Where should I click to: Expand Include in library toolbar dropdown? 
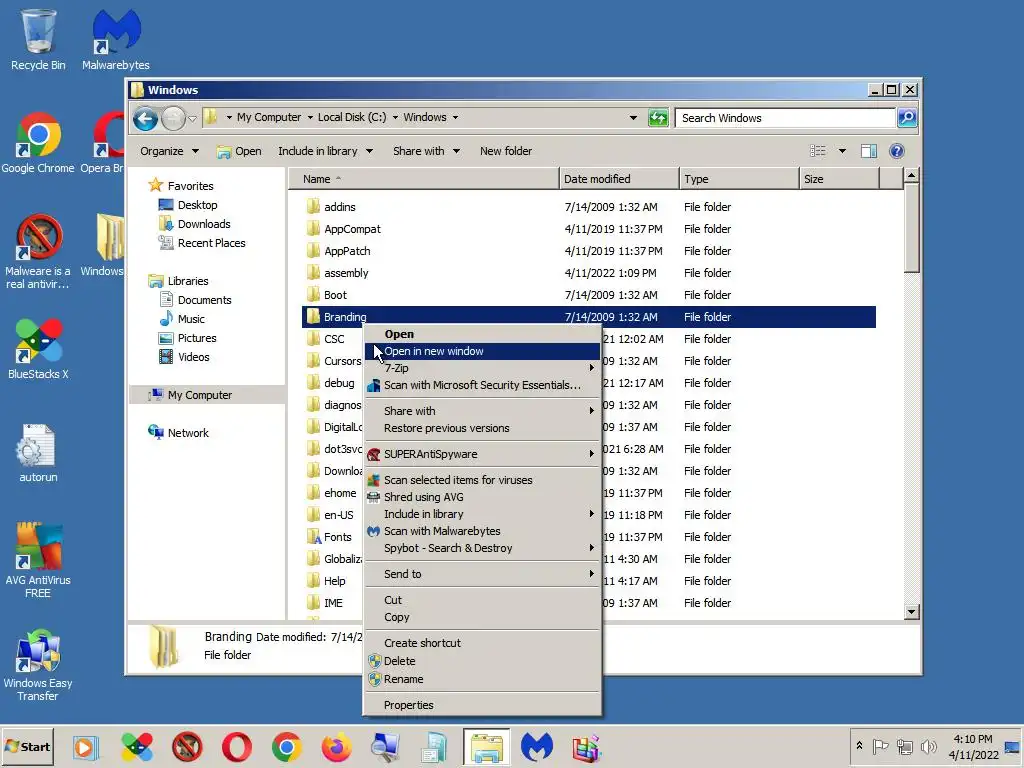pyautogui.click(x=325, y=152)
